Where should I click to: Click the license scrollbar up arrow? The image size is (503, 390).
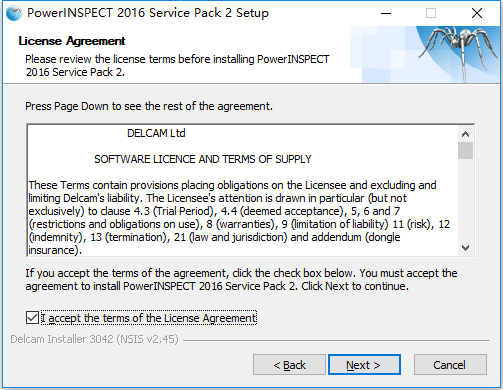(465, 134)
